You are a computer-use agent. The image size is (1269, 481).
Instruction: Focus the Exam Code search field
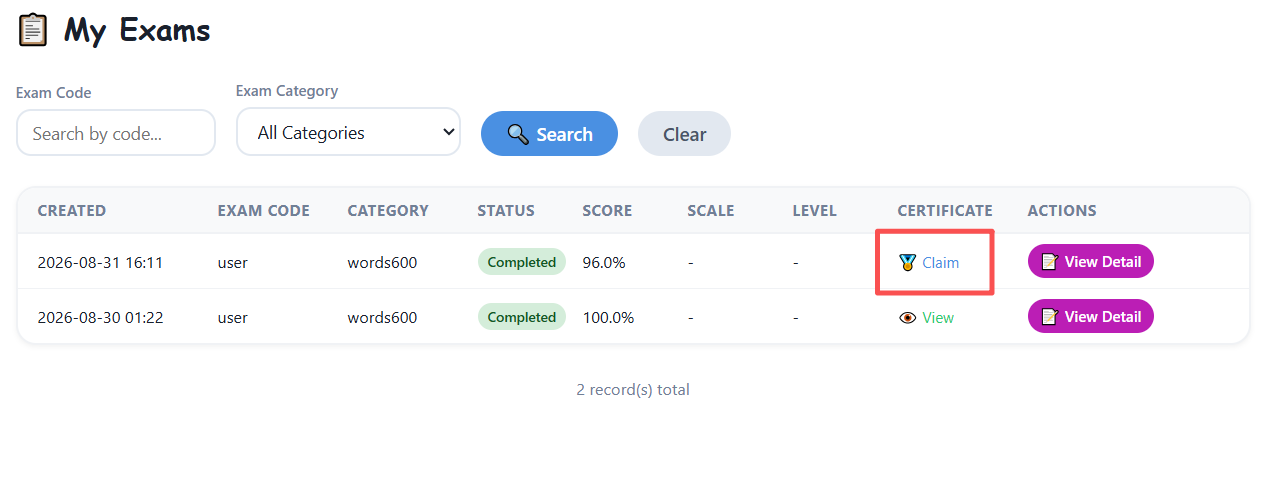(x=116, y=133)
